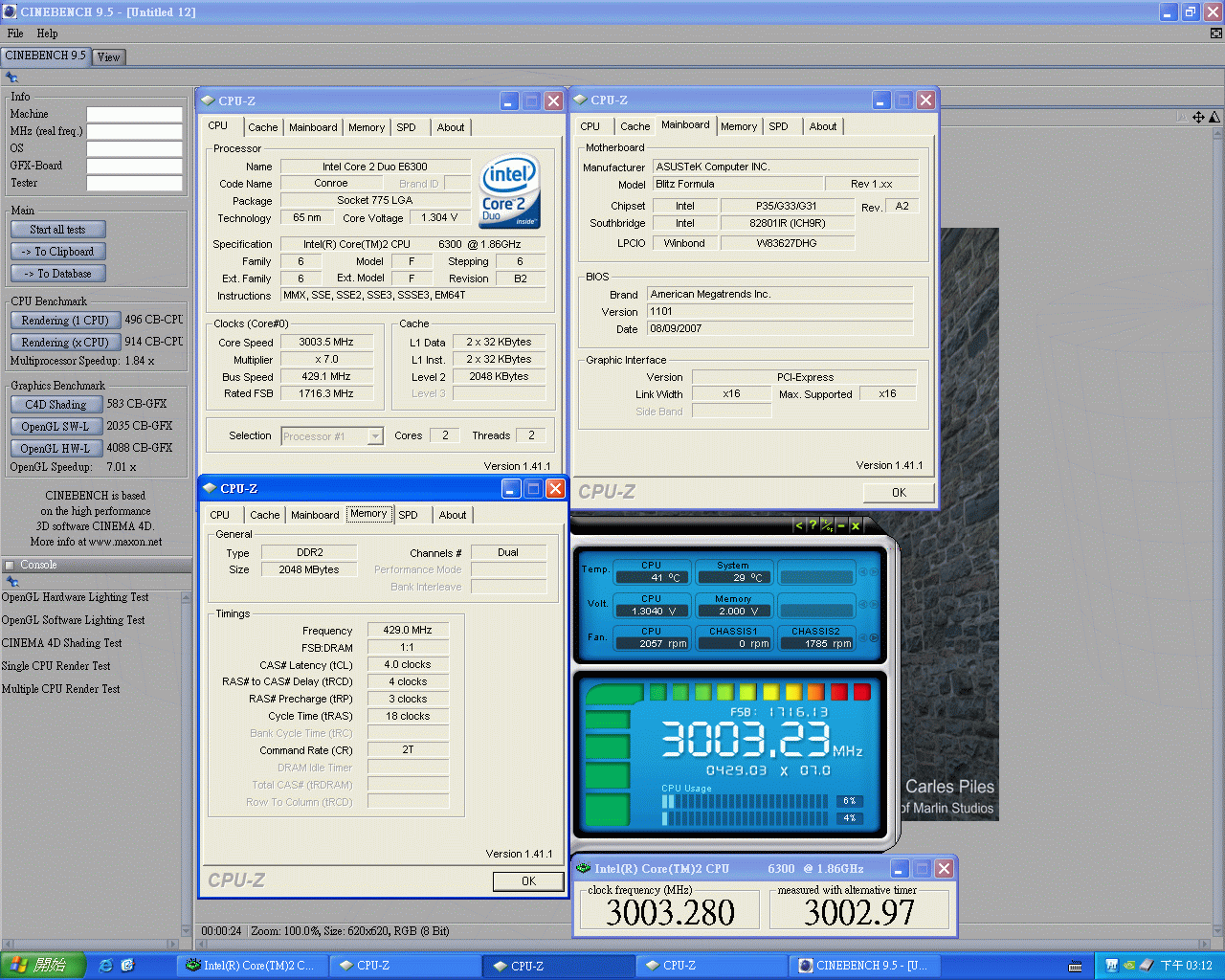
Task: Click the Intel(R) Core(TM)2 taskbar button
Action: [x=252, y=966]
